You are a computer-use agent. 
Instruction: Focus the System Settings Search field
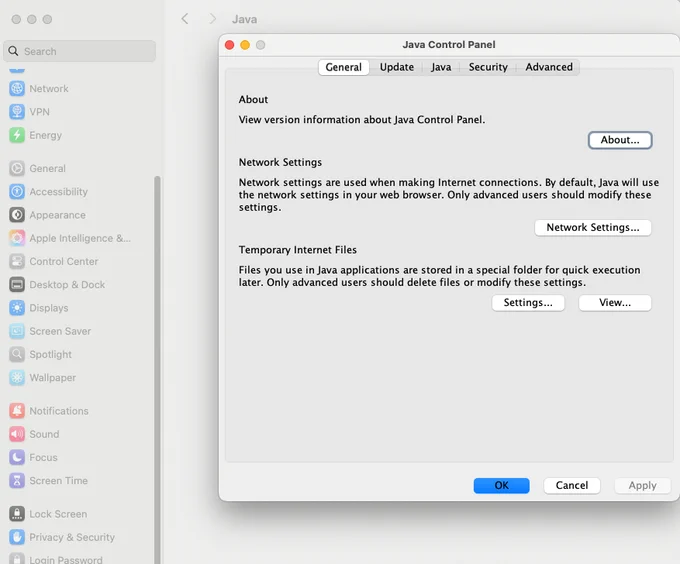click(80, 51)
